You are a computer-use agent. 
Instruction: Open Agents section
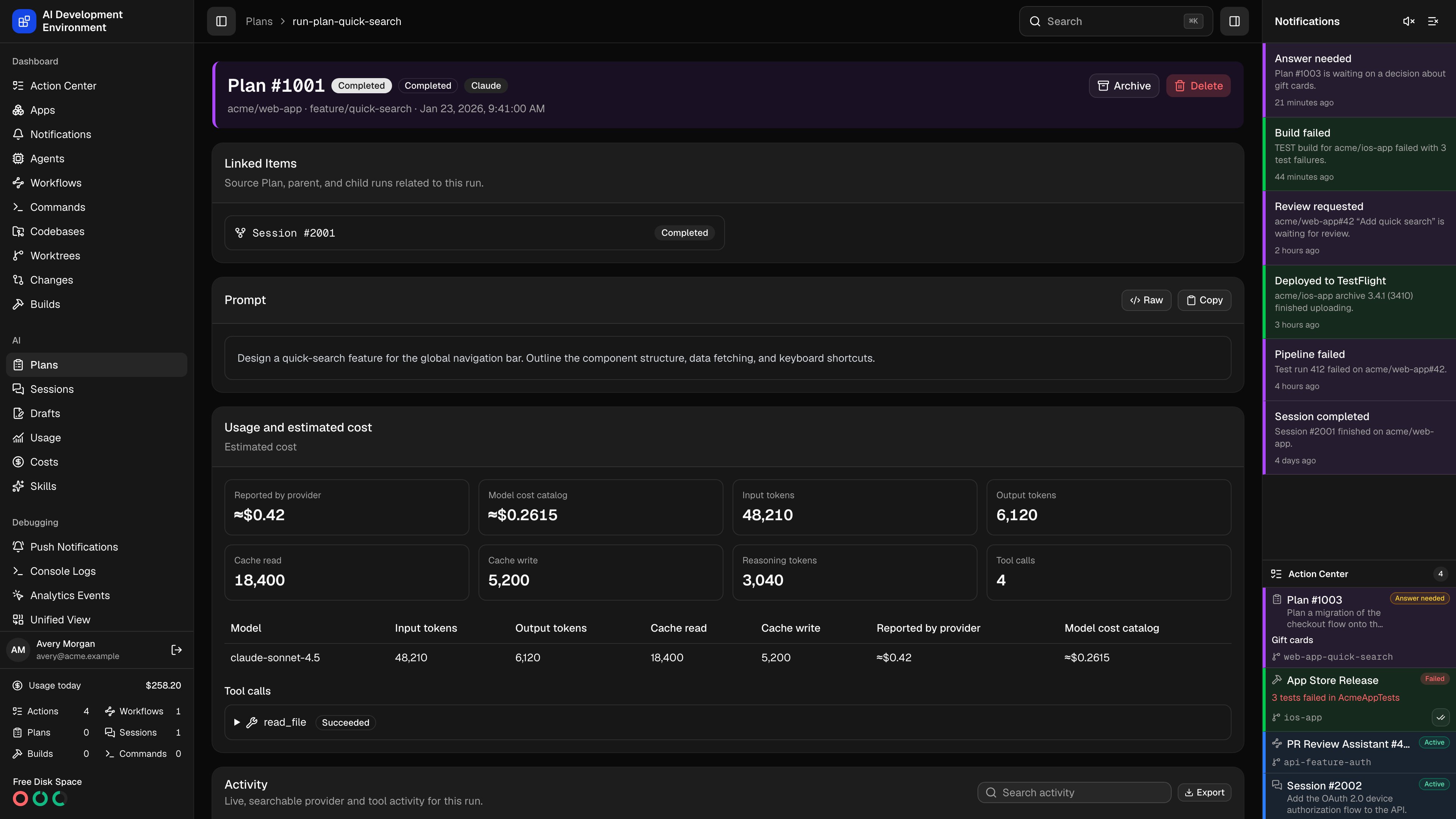point(97,159)
